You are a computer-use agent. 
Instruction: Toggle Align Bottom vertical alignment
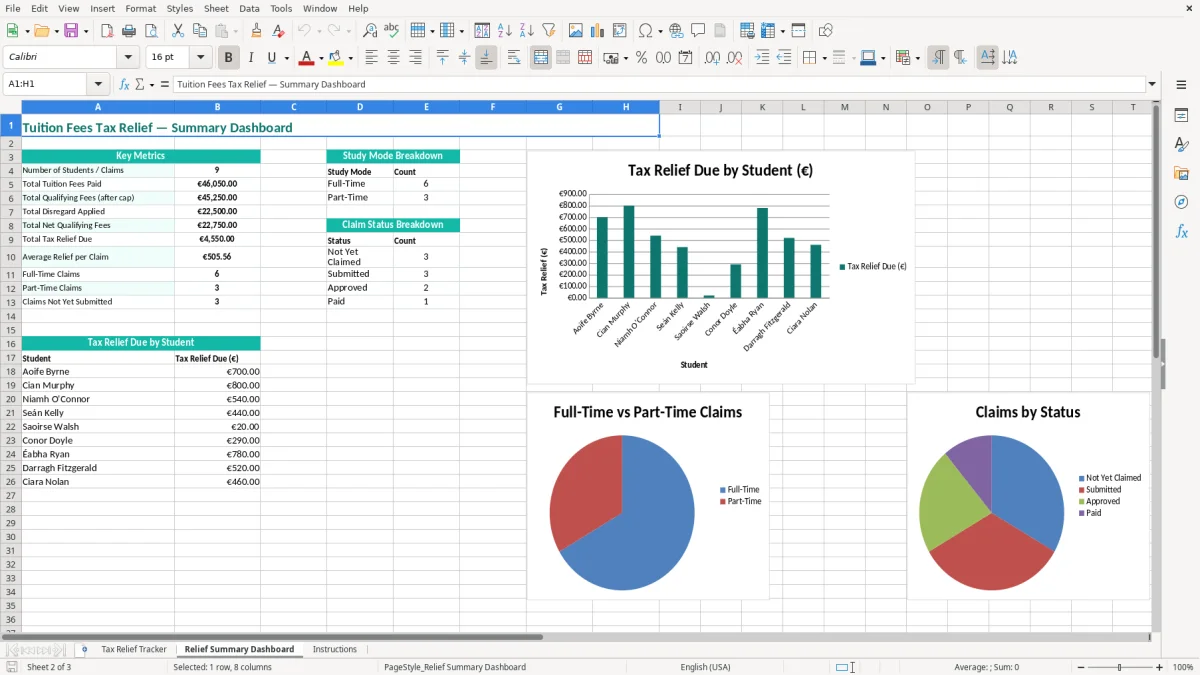pos(486,58)
